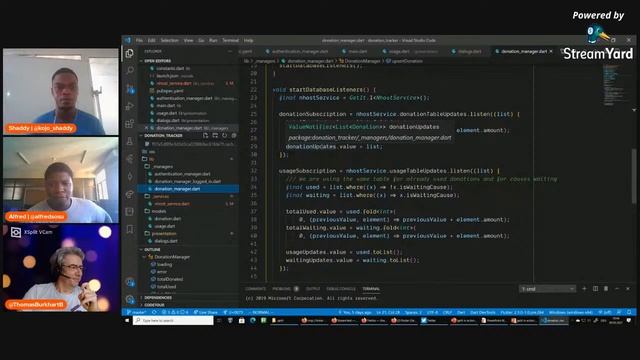
Task: Refresh the DONATION_TRACKER explorer
Action: pyautogui.click(x=224, y=136)
